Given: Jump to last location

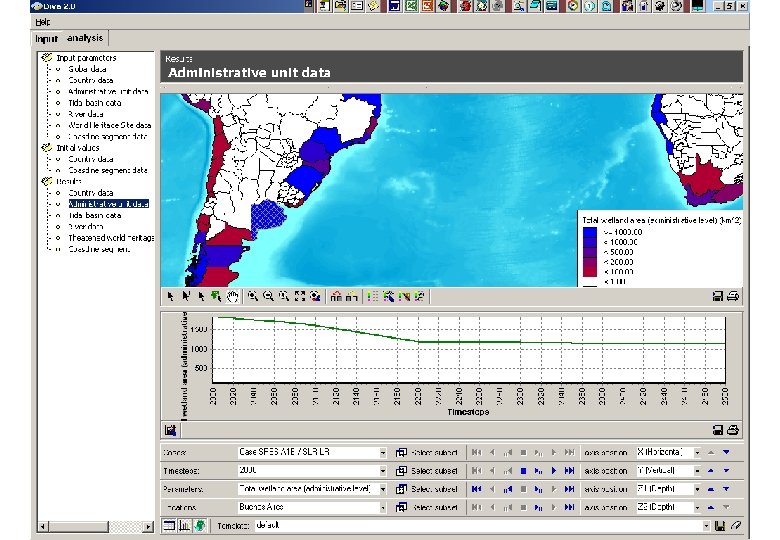Looking at the screenshot, I should pyautogui.click(x=570, y=508).
